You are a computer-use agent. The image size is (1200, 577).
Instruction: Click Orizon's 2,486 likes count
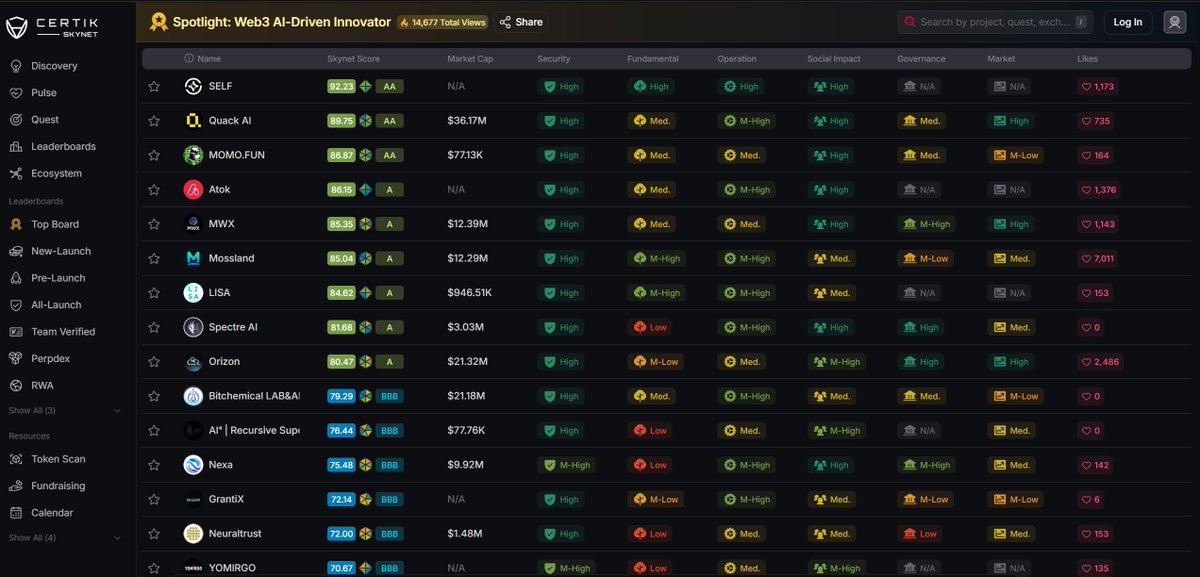pos(1099,362)
